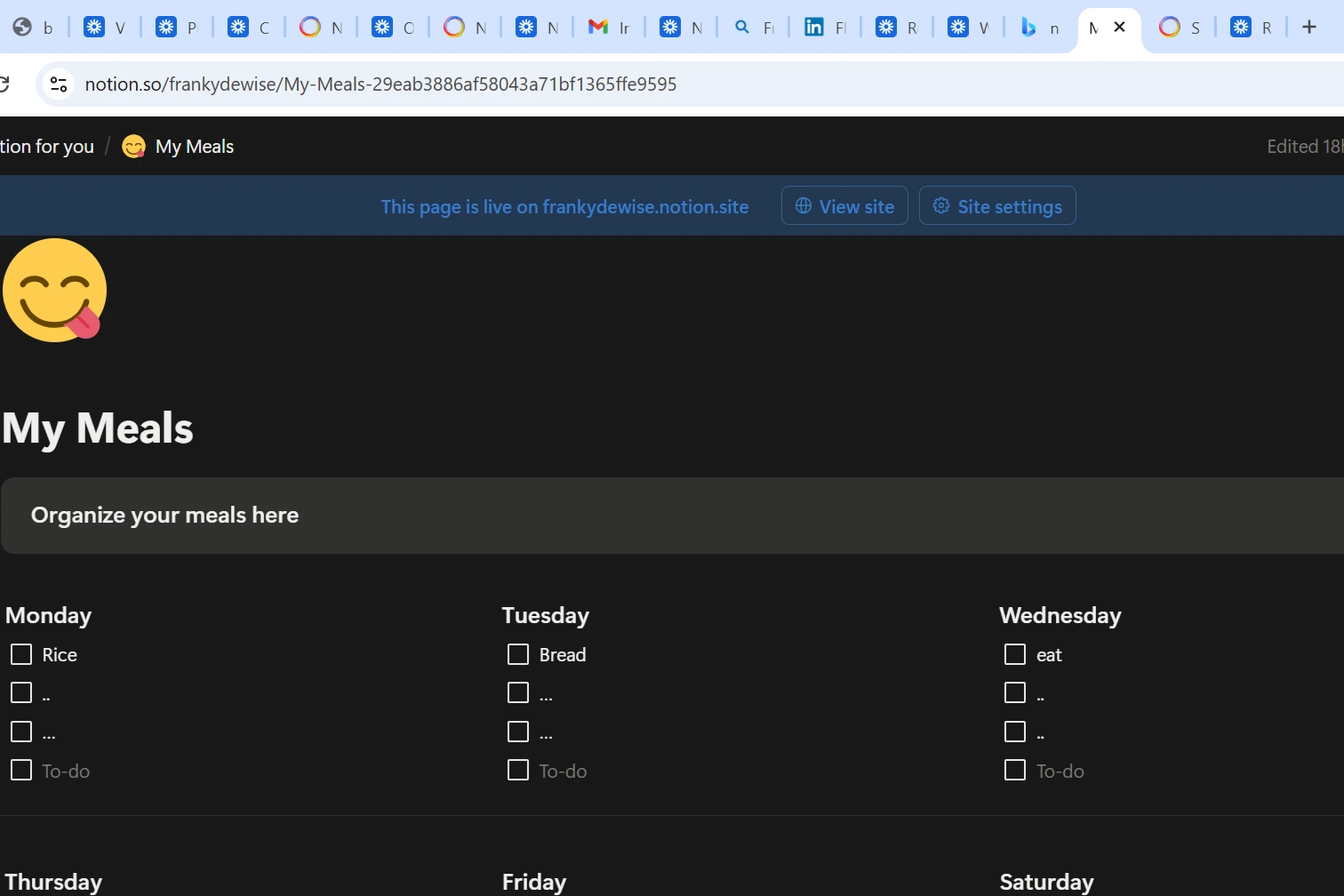Click the Bing icon in the tab strip

pyautogui.click(x=1029, y=27)
